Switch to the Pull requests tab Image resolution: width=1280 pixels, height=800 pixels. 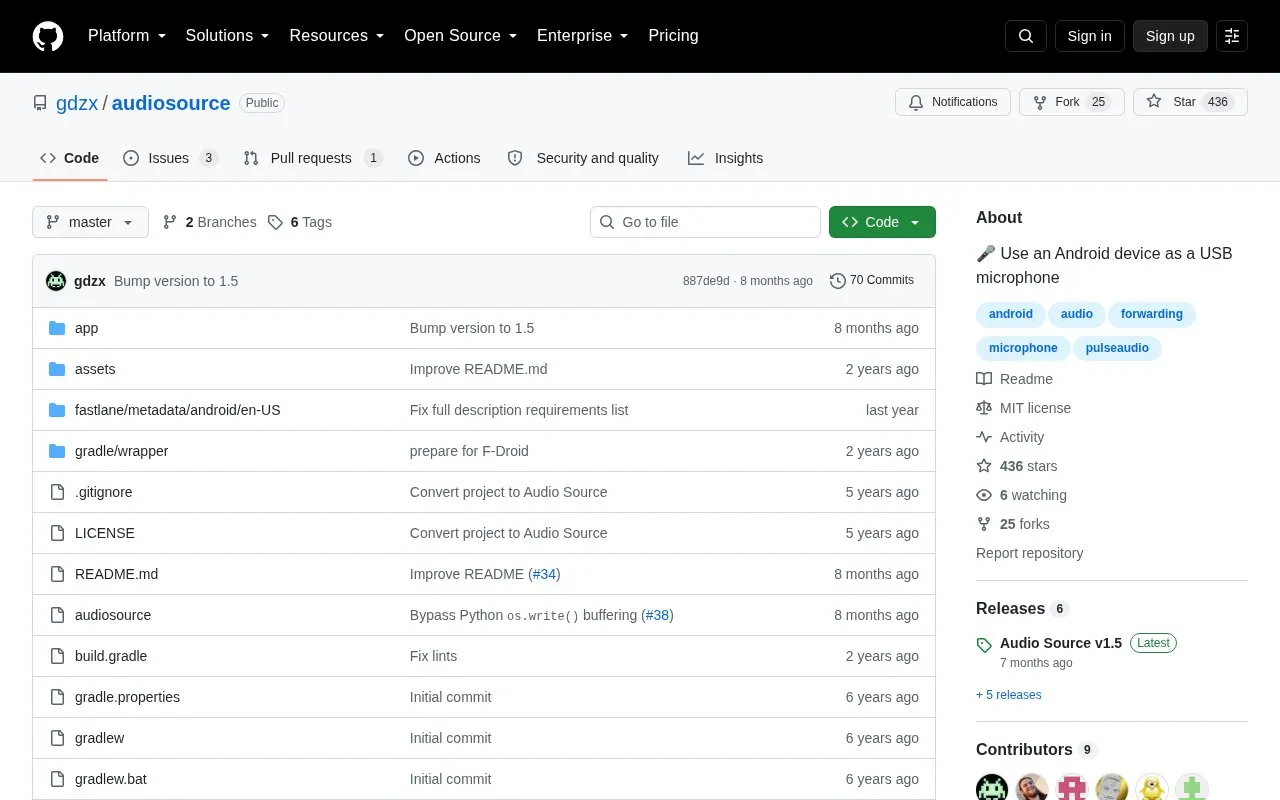pos(313,158)
